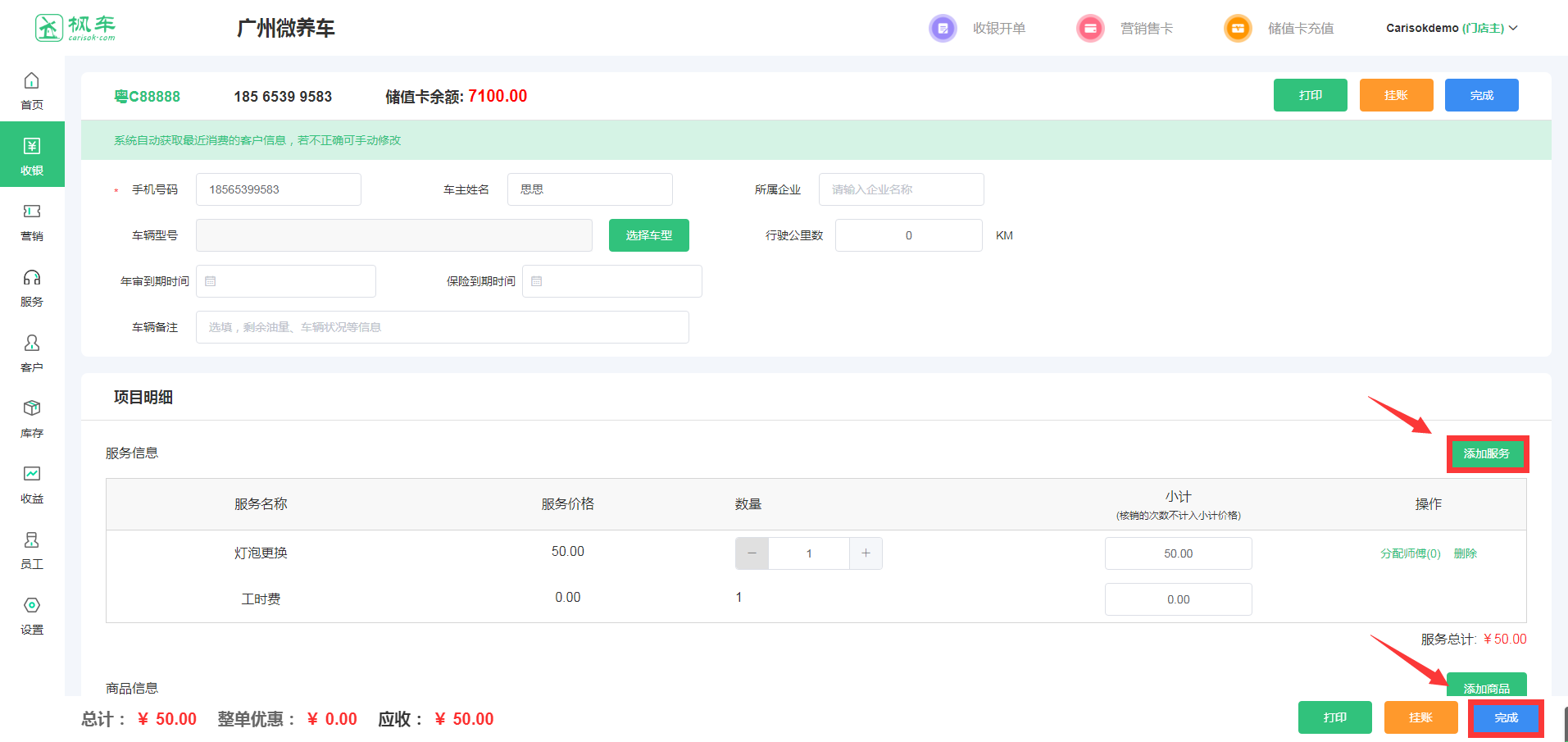Open the 收益 revenue chart icon
Image resolution: width=1568 pixels, height=742 pixels.
[32, 474]
